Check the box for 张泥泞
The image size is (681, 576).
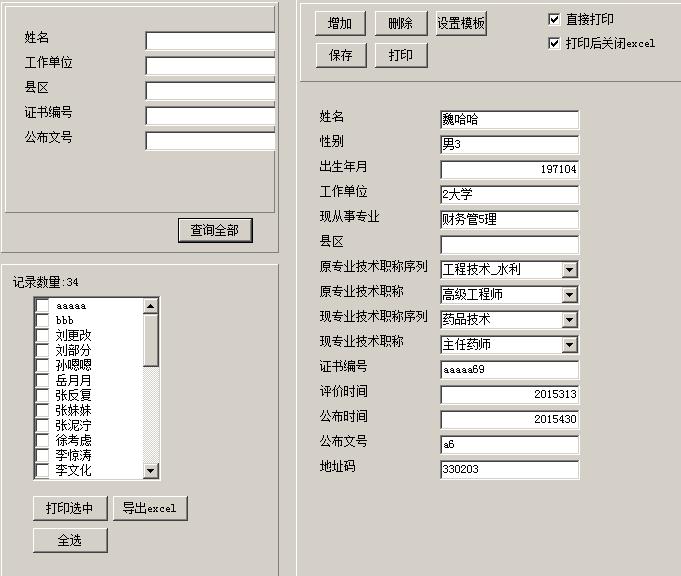[x=42, y=425]
